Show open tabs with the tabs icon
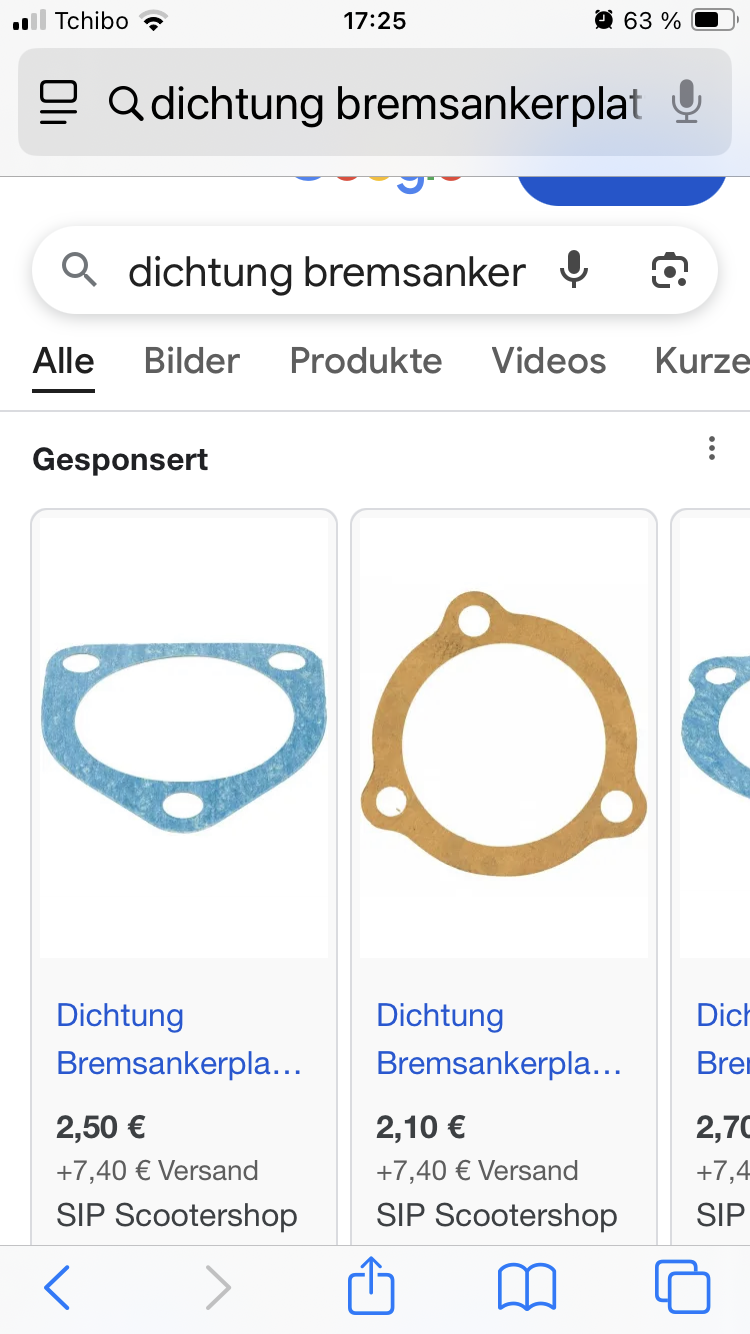The image size is (750, 1334). [682, 1287]
